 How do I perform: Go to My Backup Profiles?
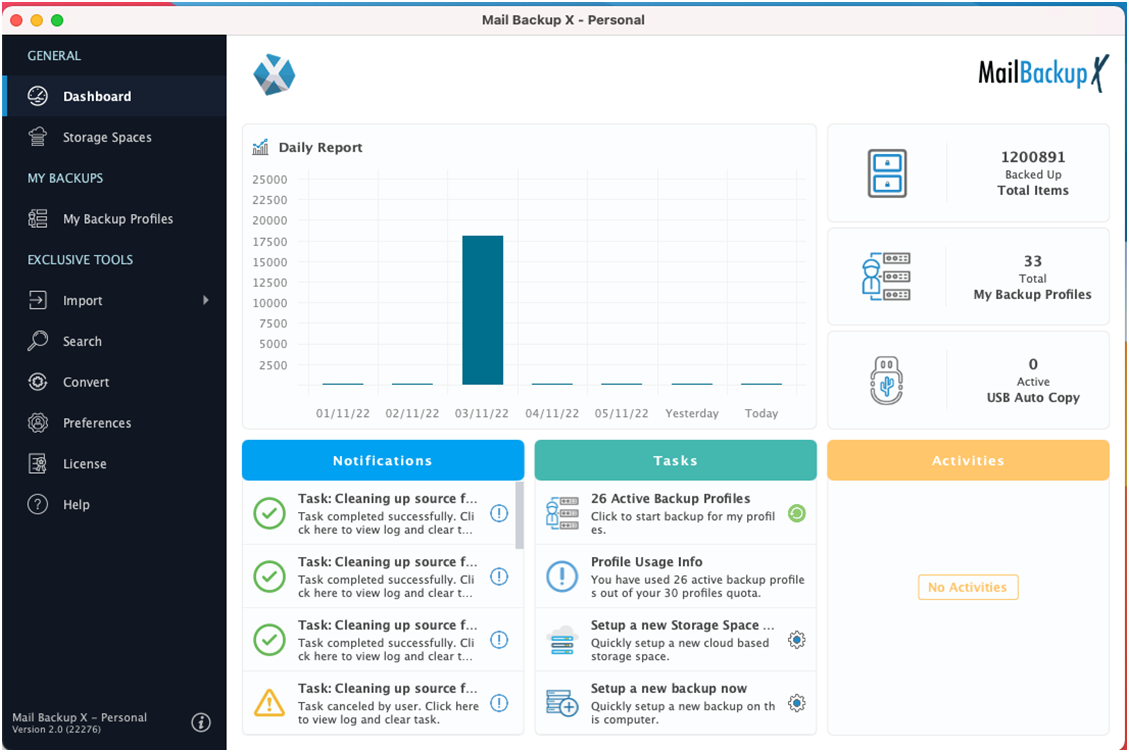pos(114,218)
